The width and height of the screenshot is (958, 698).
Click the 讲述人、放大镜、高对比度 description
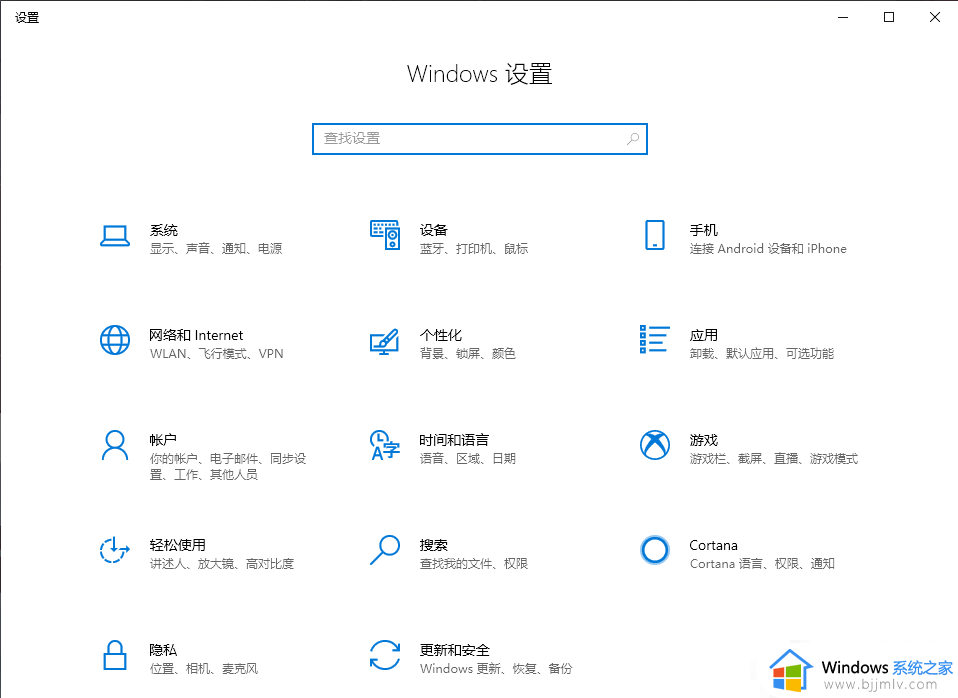pos(222,564)
